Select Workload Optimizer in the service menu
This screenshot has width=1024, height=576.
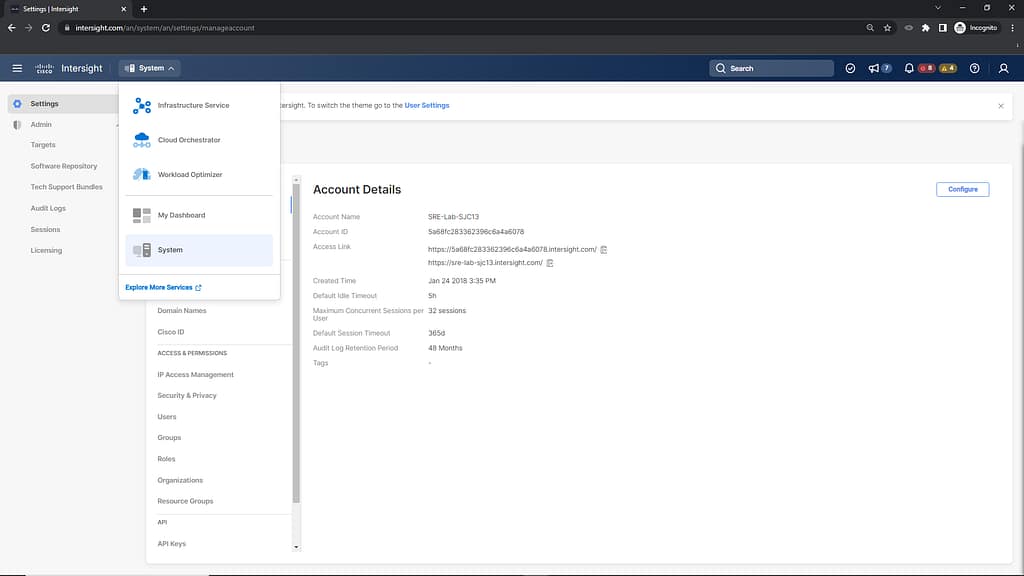190,175
